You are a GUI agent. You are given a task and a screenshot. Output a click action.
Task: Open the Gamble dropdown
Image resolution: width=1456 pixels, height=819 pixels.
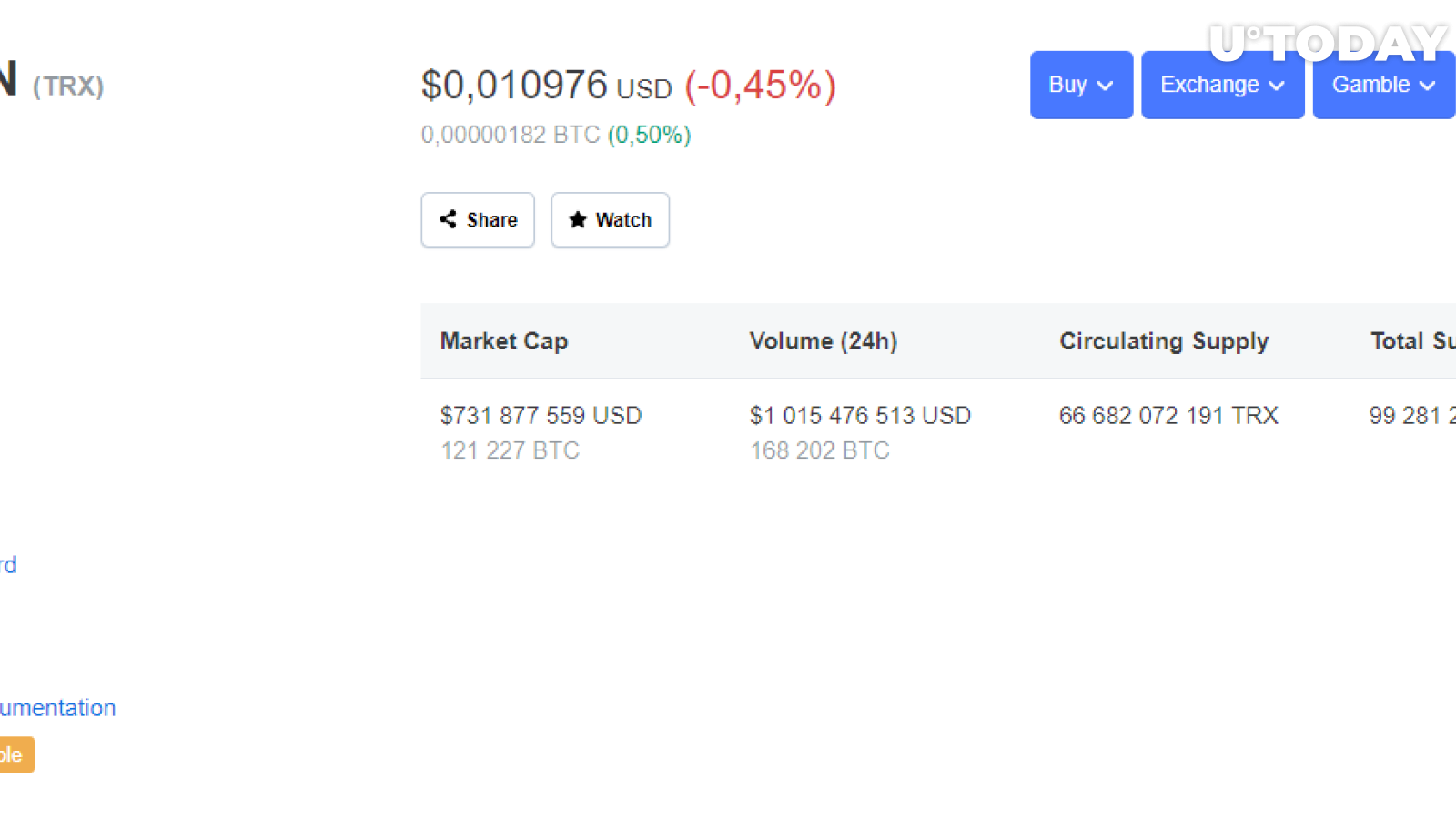[1384, 85]
